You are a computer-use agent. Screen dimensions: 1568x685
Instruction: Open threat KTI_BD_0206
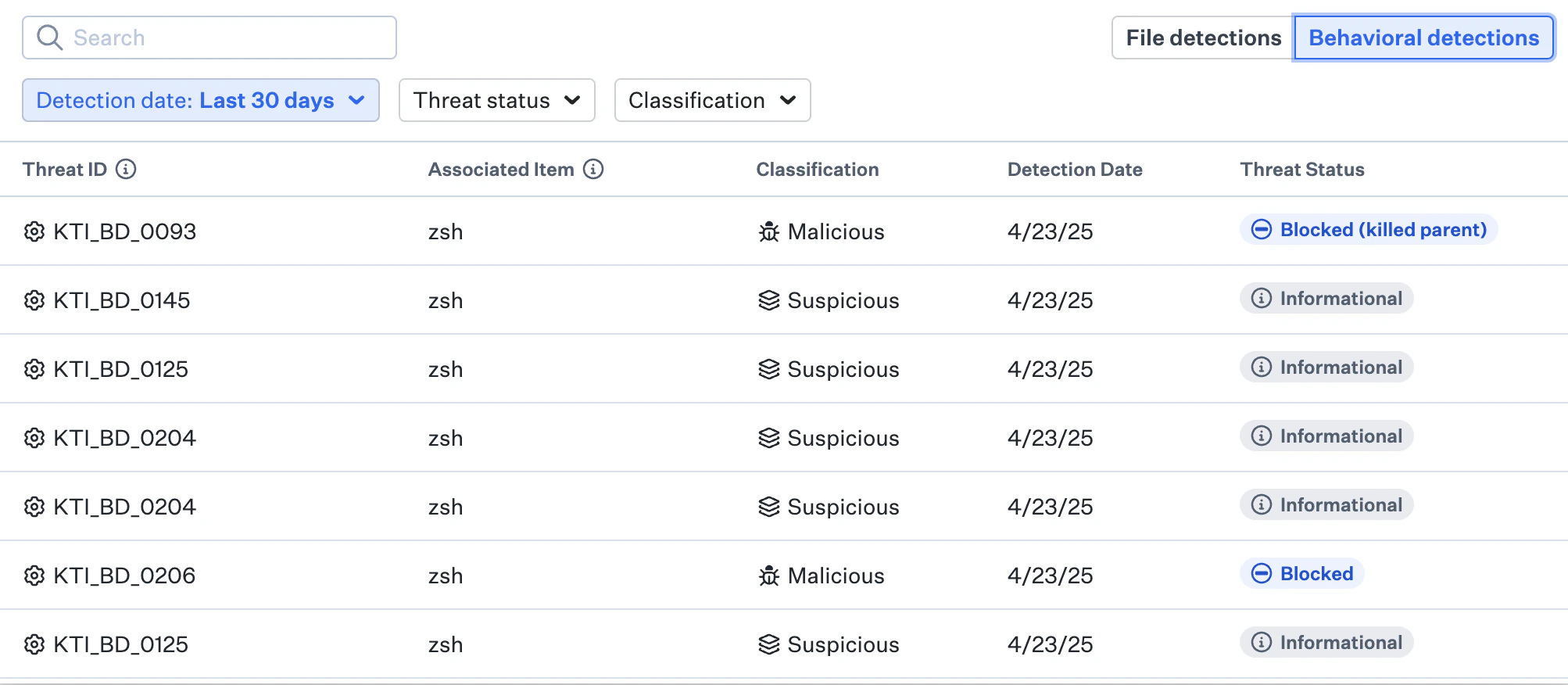(124, 576)
